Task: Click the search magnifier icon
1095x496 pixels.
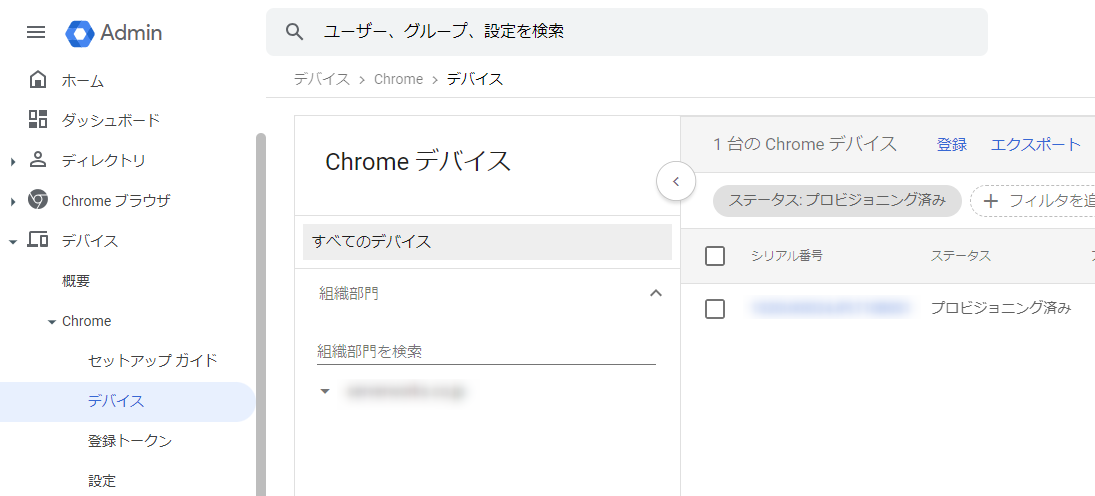Action: point(295,31)
